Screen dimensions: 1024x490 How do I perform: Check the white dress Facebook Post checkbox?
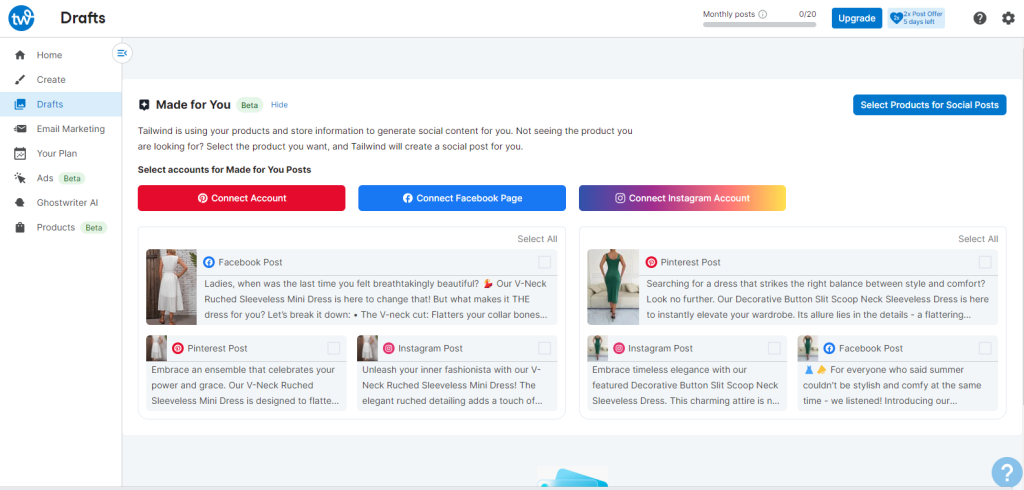pos(545,262)
